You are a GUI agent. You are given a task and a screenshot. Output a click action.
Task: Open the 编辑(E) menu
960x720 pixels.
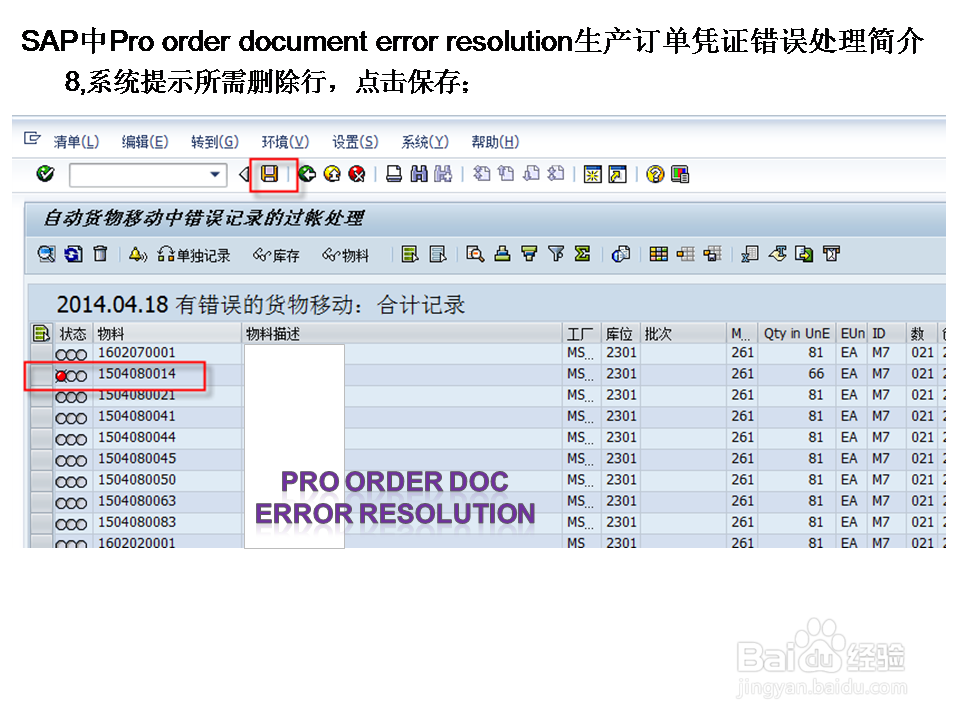click(x=145, y=142)
